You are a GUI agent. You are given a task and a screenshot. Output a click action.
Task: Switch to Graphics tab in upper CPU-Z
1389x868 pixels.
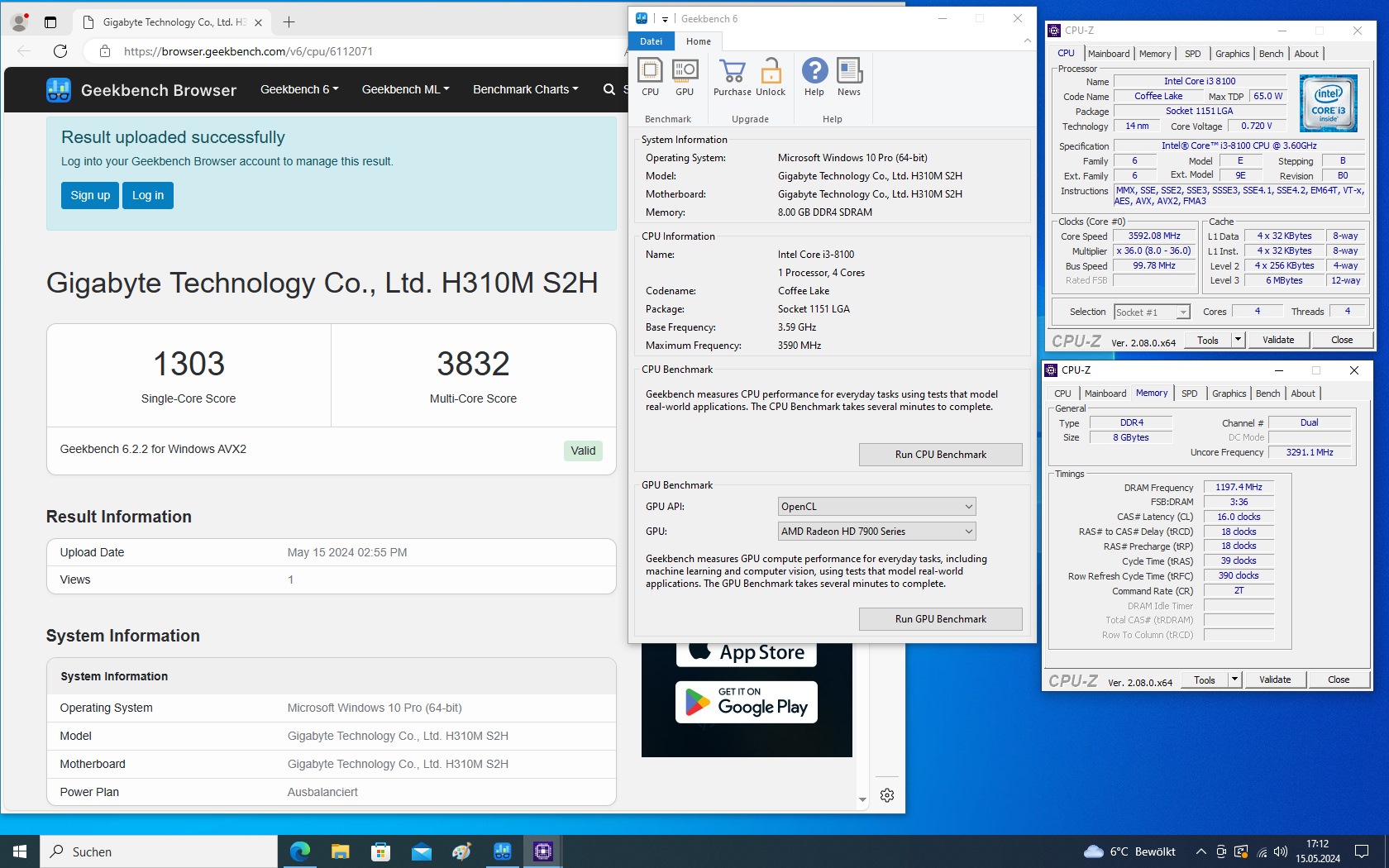(x=1232, y=54)
